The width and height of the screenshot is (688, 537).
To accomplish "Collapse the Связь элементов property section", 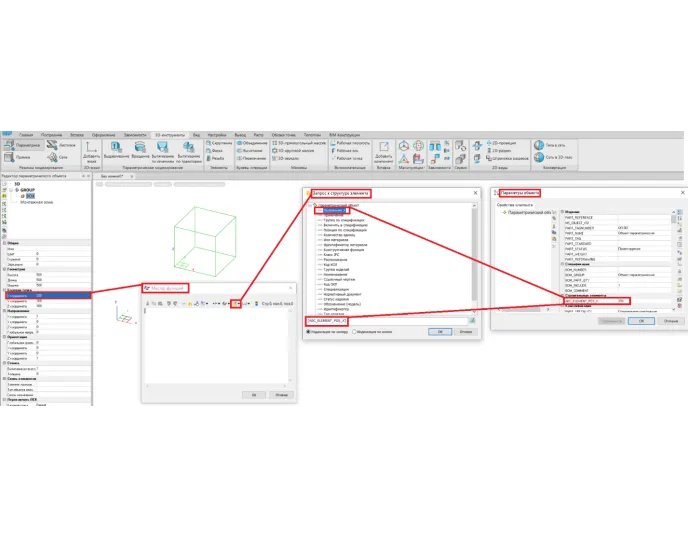I will click(x=4, y=379).
